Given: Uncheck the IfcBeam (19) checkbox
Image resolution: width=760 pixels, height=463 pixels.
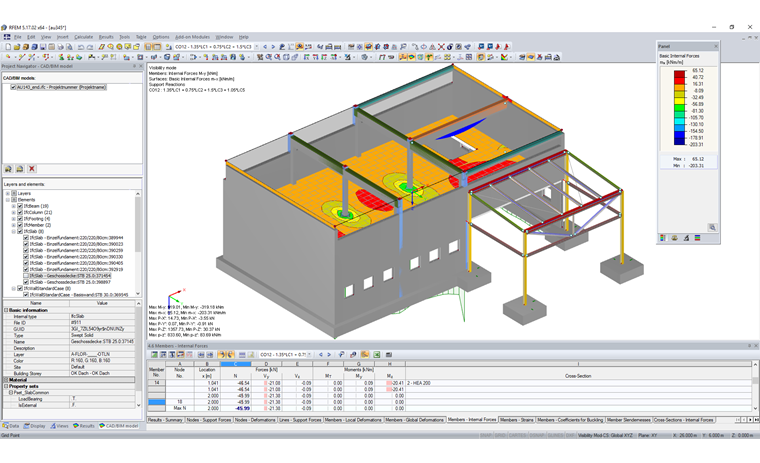Looking at the screenshot, I should click(20, 206).
